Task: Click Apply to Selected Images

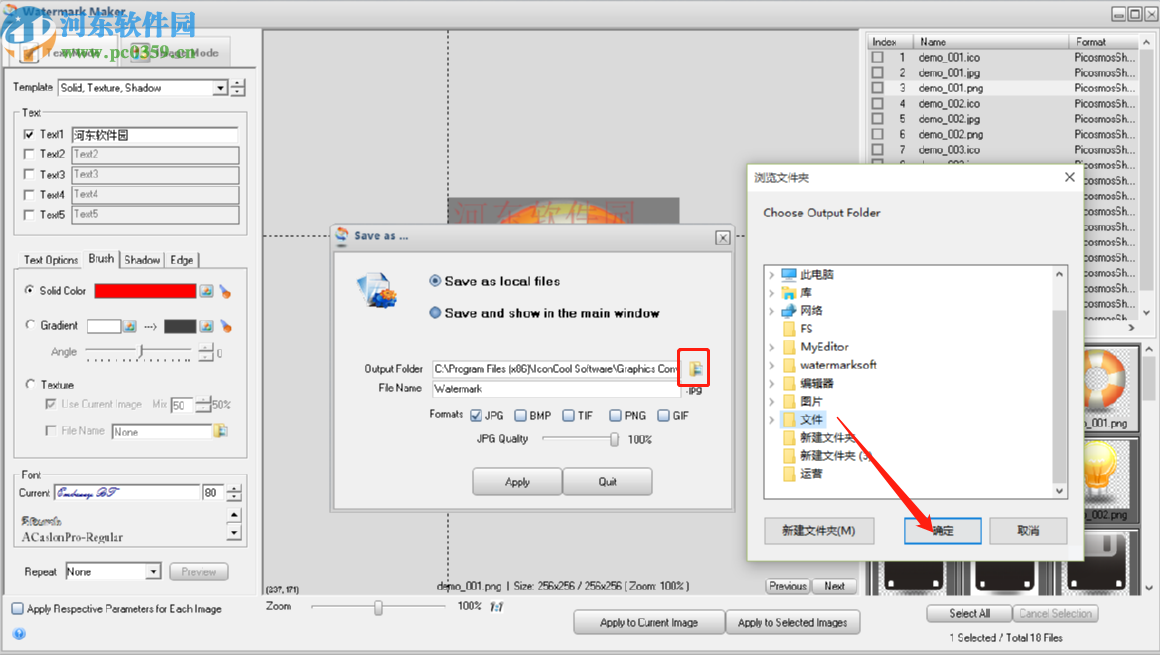Action: [x=792, y=622]
